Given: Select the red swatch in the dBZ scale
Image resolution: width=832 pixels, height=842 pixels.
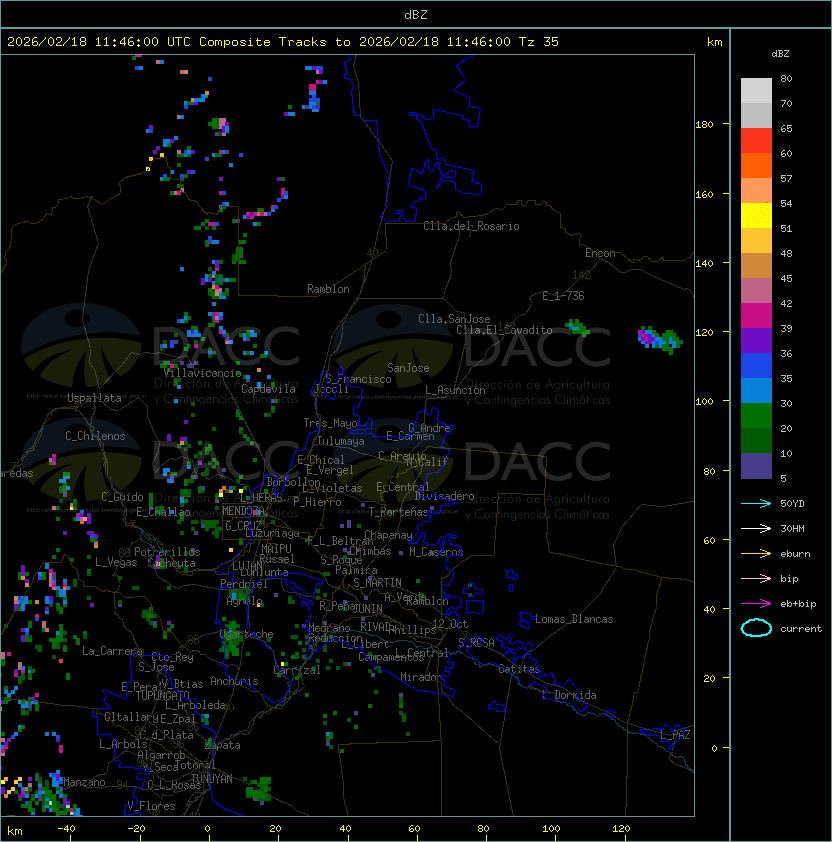Looking at the screenshot, I should coord(756,140).
